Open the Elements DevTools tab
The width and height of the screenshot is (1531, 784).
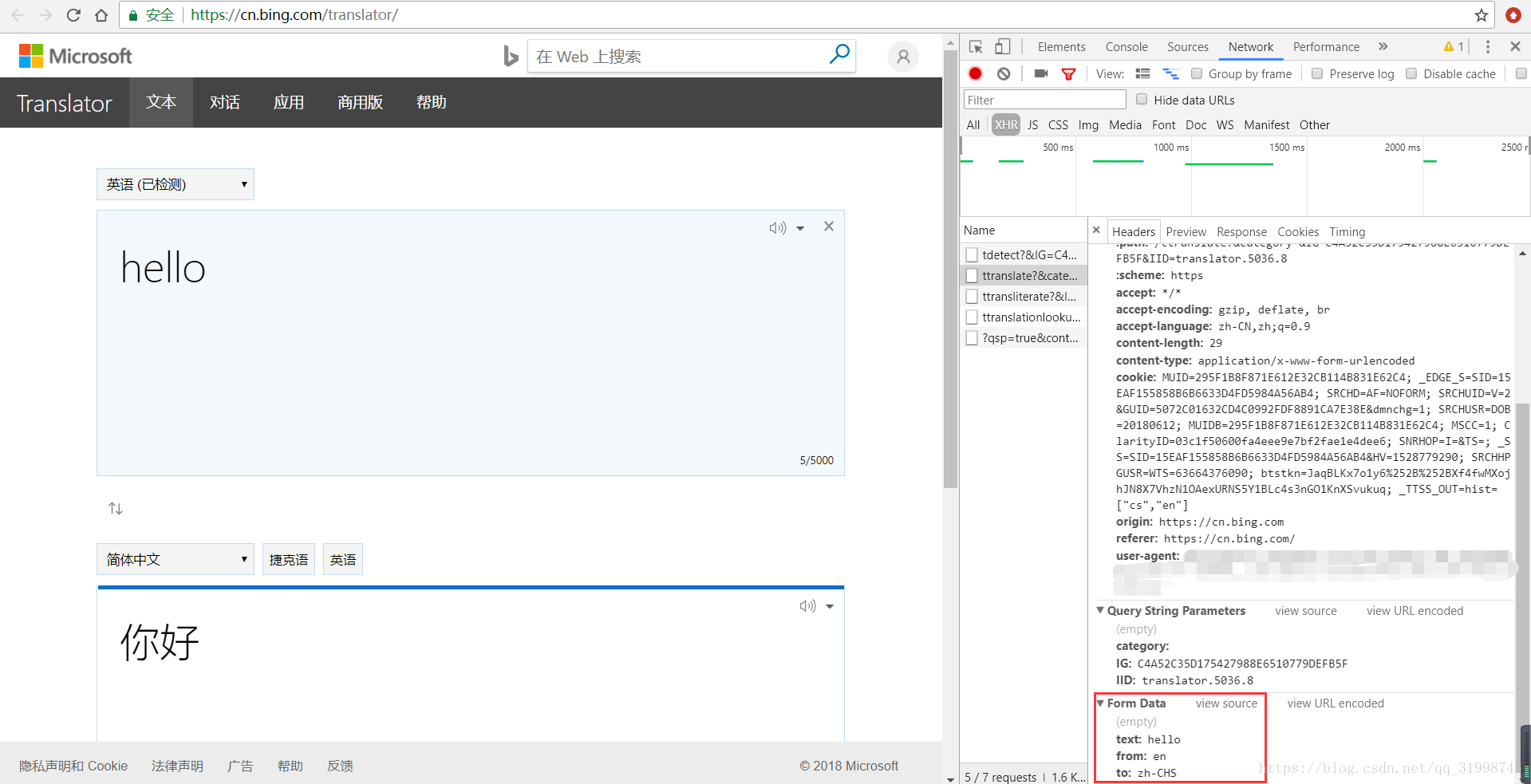coord(1061,47)
